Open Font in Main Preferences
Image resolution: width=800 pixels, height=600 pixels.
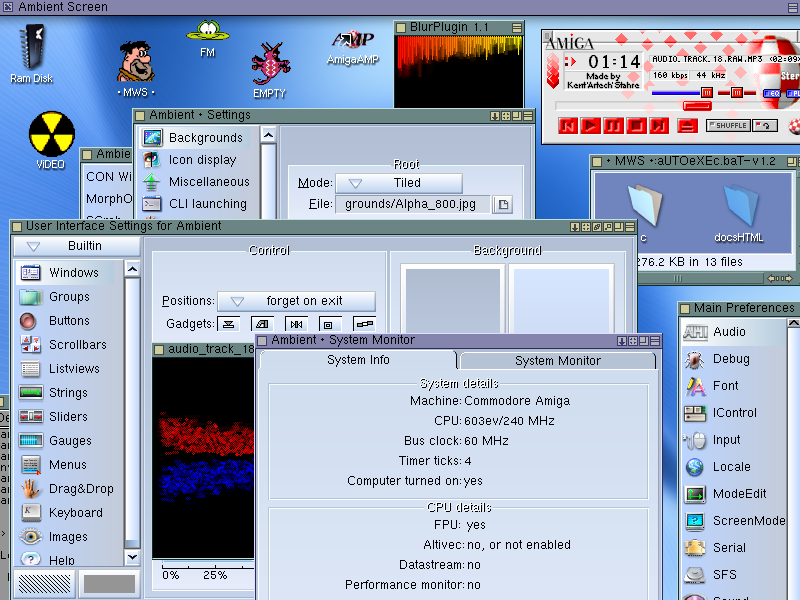(734, 386)
